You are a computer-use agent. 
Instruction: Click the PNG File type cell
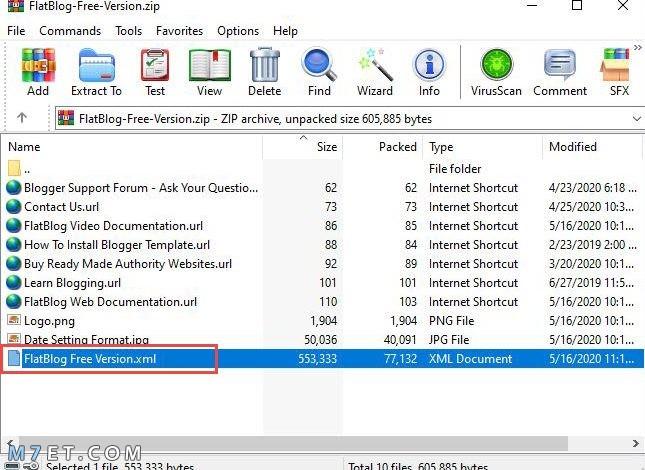451,321
